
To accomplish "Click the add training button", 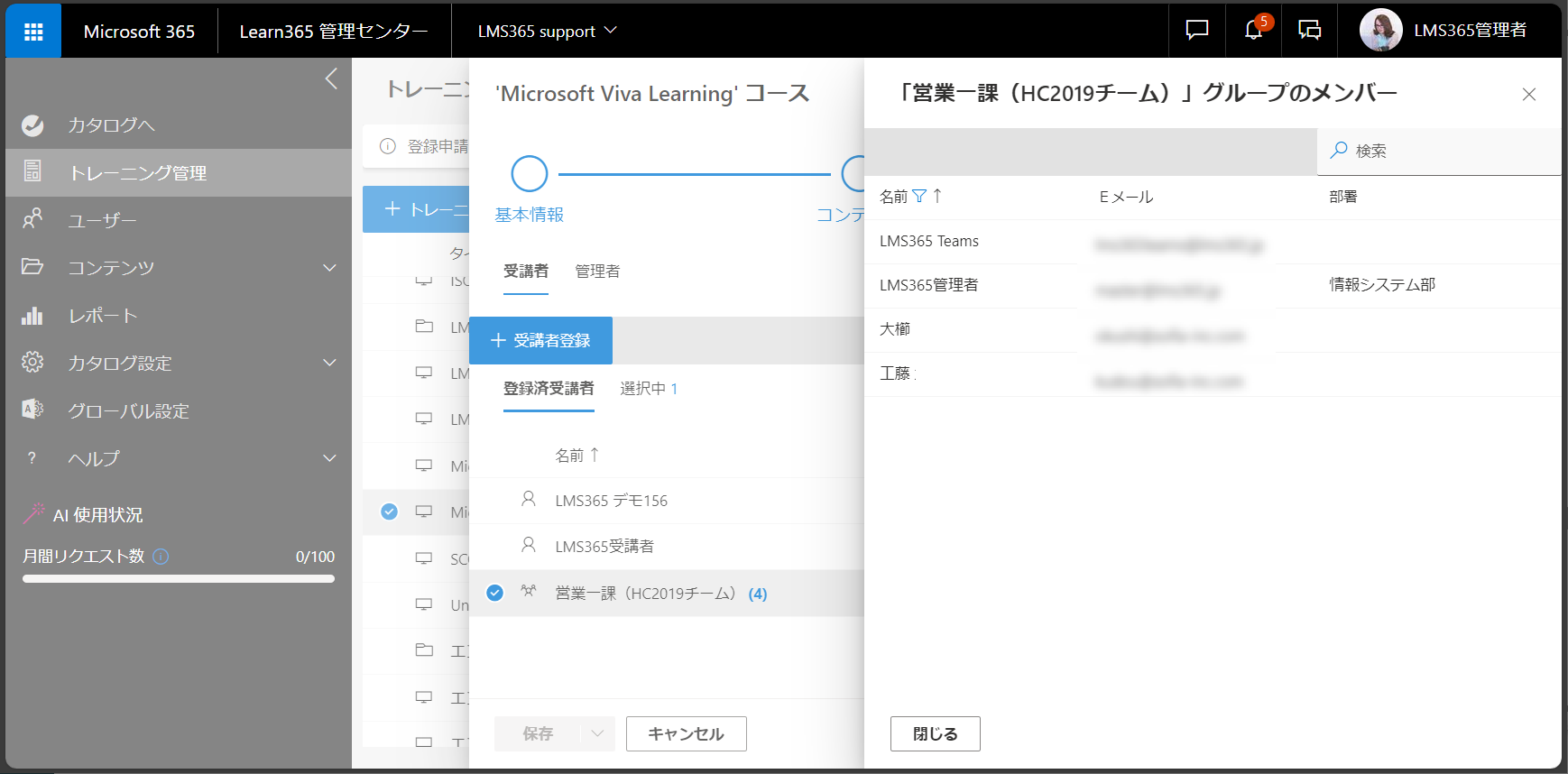I will click(416, 209).
